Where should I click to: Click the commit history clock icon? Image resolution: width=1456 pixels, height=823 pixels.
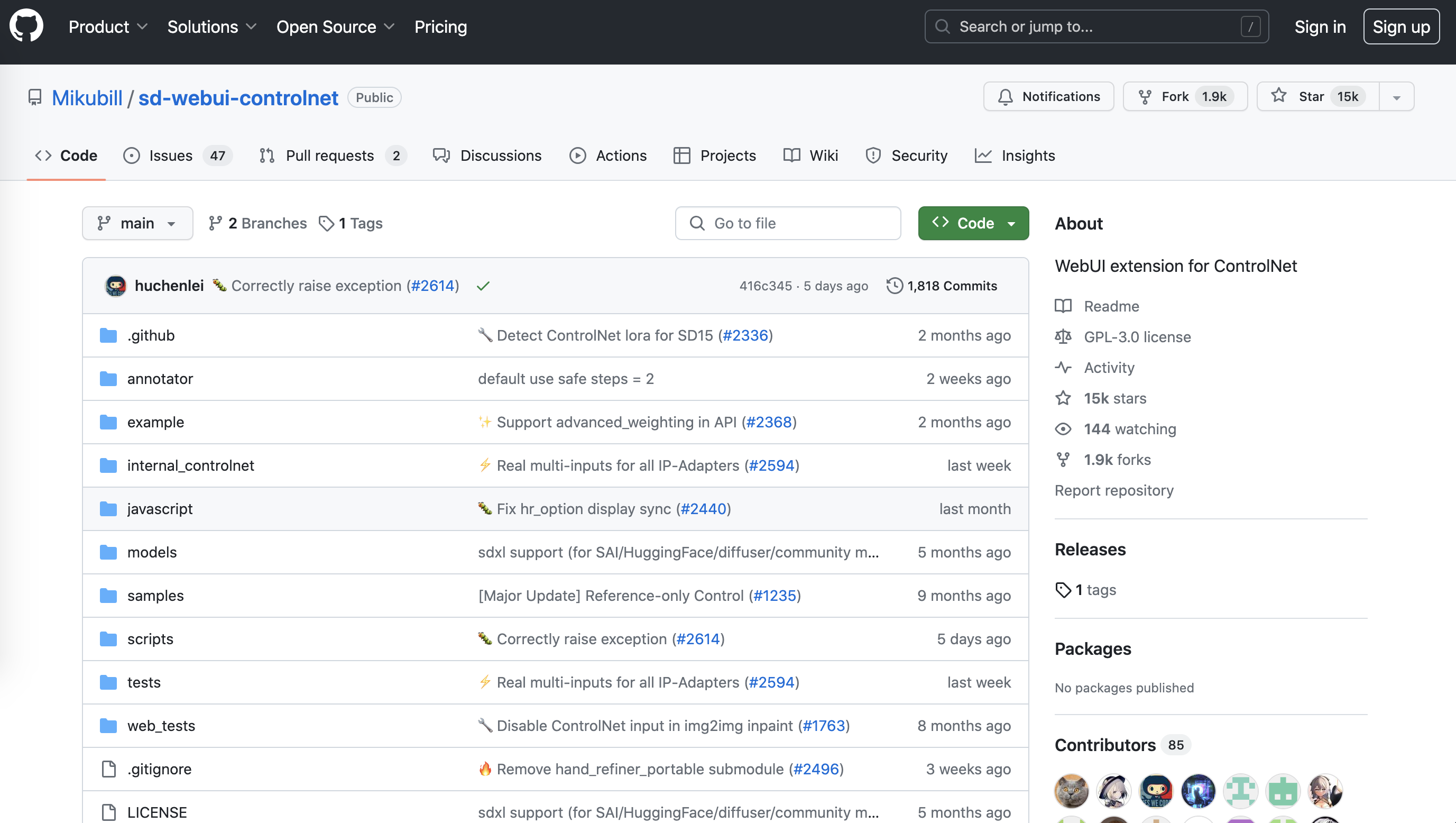(893, 286)
